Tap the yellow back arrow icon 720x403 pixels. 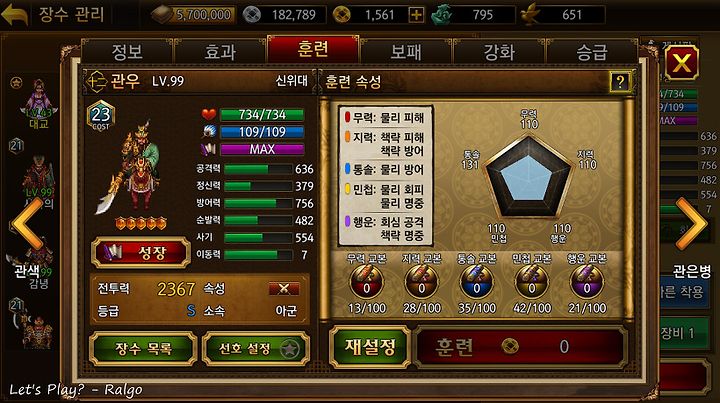click(15, 15)
